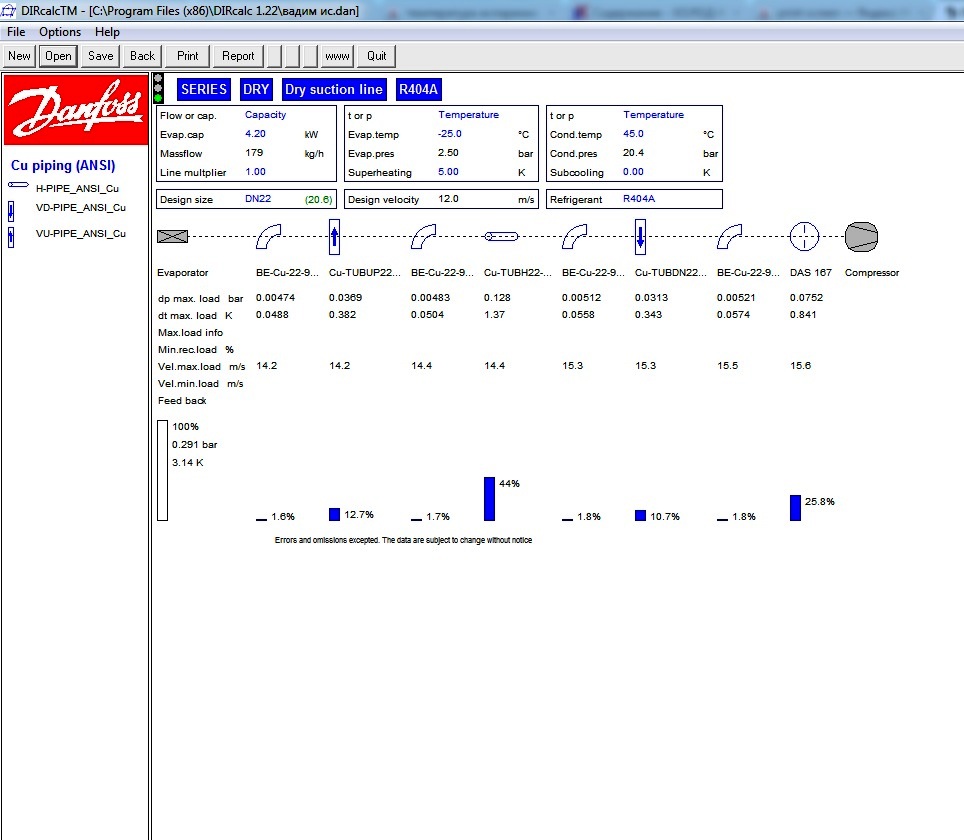This screenshot has width=964, height=840.
Task: Click the Temperature option beside Cond t or p
Action: pyautogui.click(x=654, y=115)
